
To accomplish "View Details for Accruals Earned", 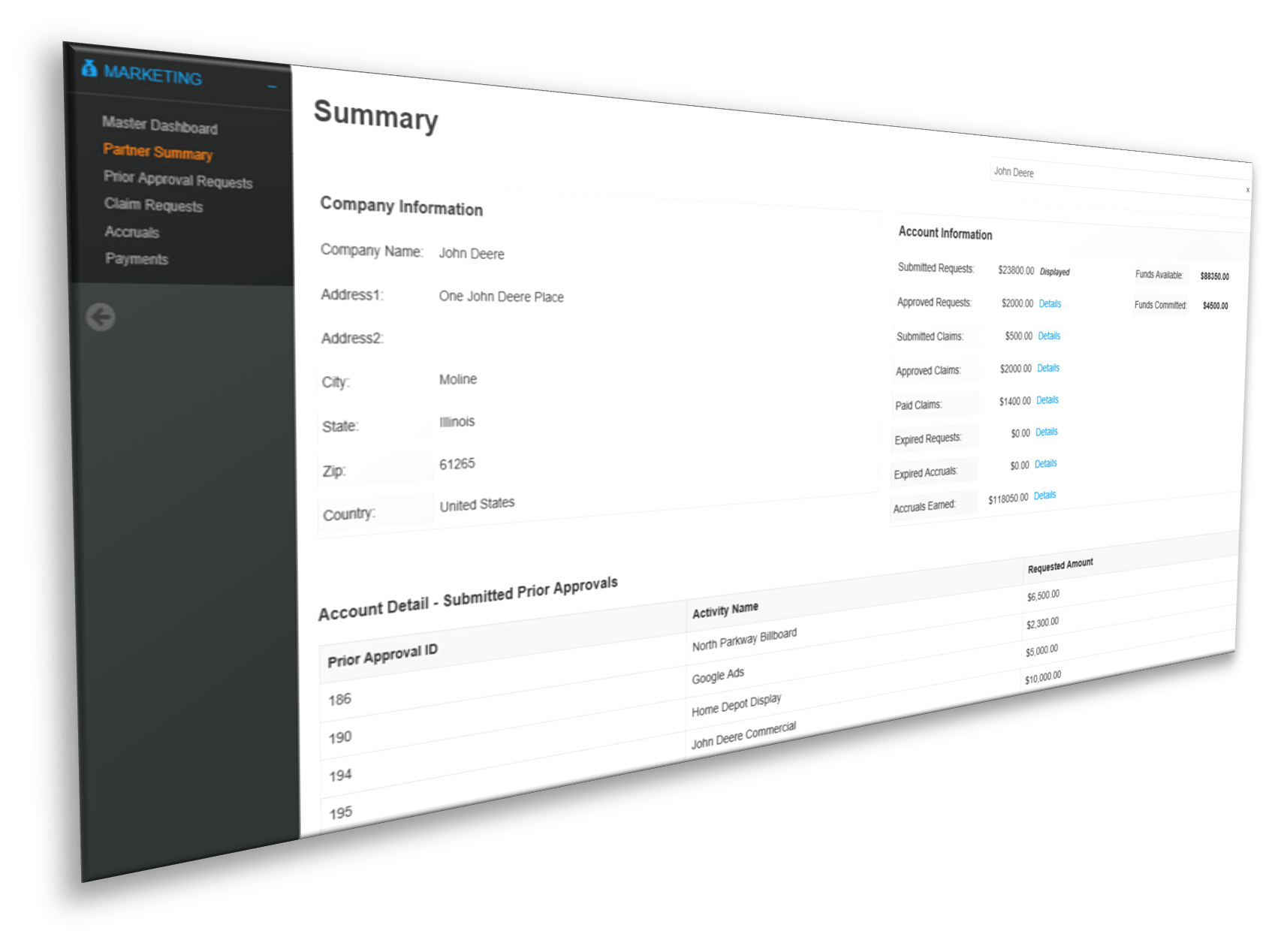I will (1044, 496).
